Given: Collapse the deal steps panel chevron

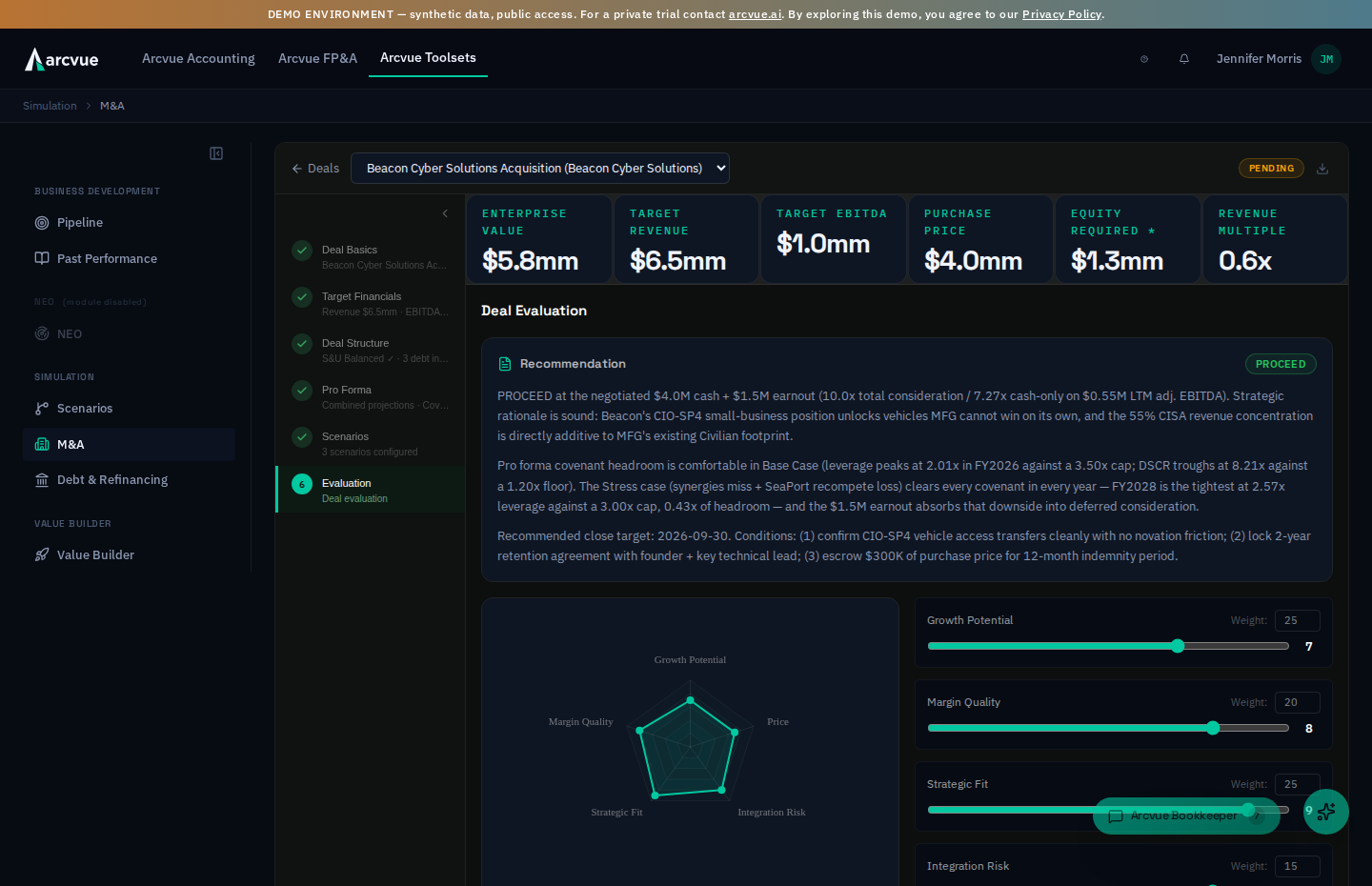Looking at the screenshot, I should pos(445,213).
